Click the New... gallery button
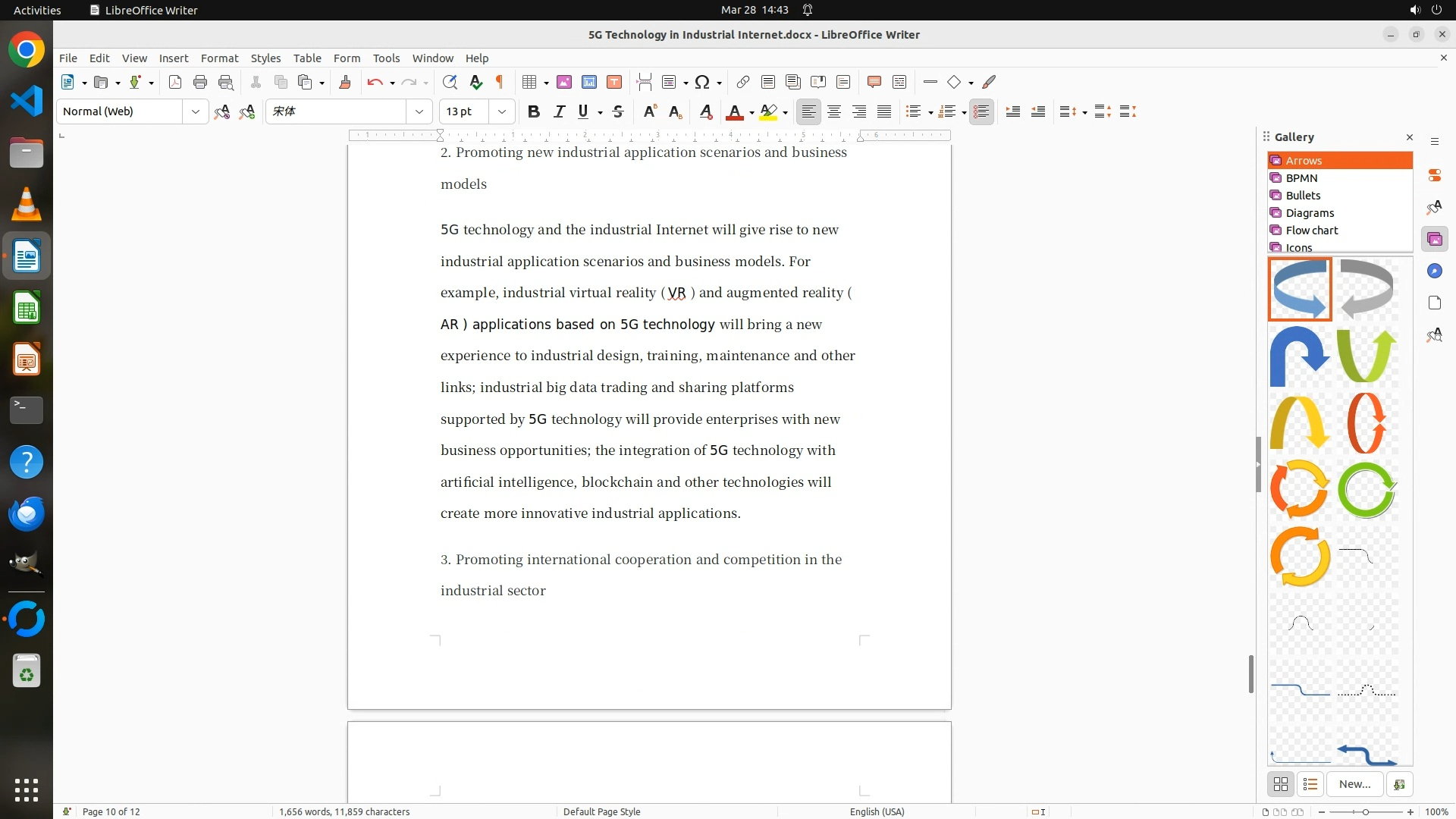Screen dimensions: 1456x819 1354,784
